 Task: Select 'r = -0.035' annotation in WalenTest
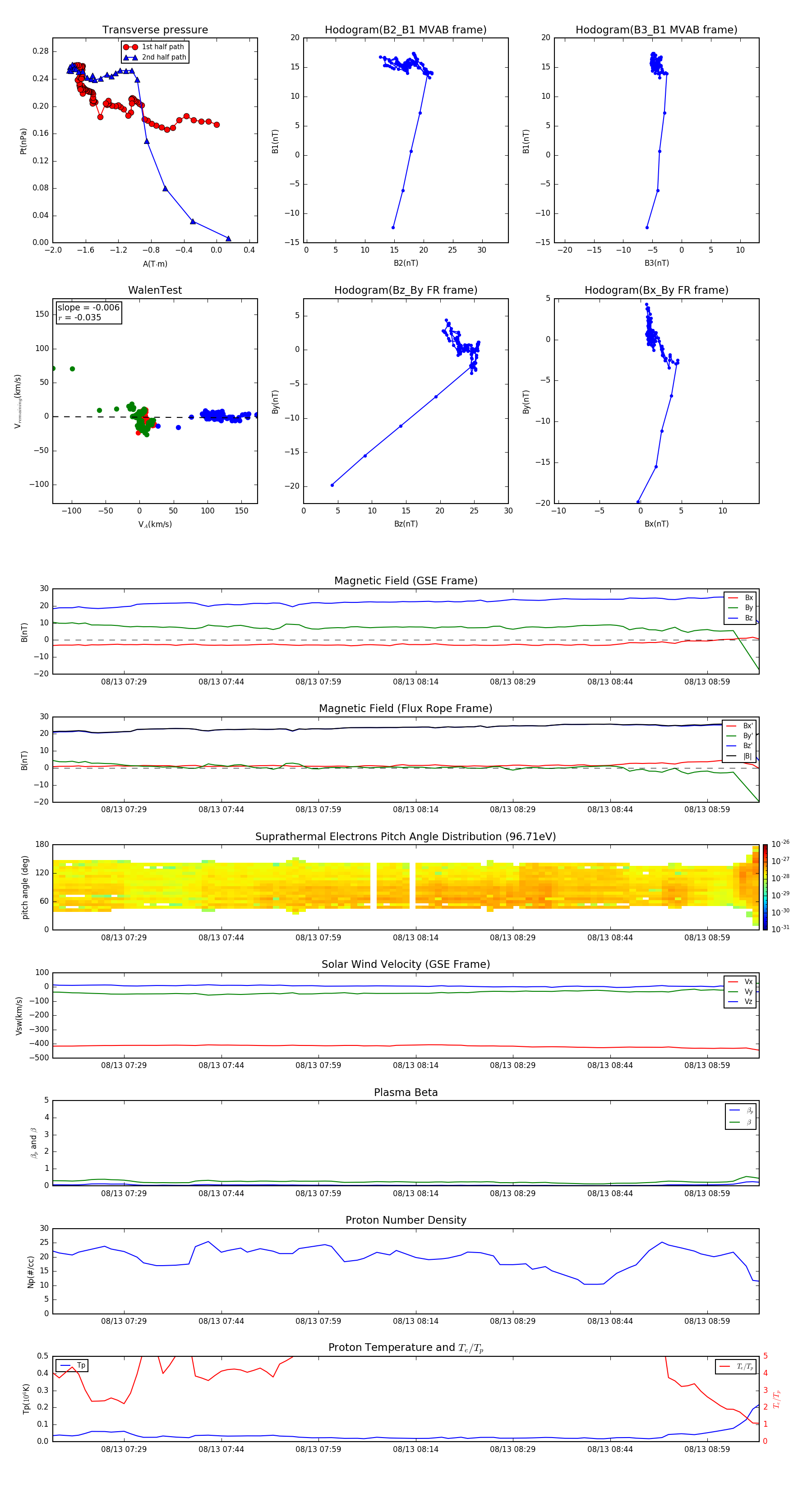[x=80, y=317]
